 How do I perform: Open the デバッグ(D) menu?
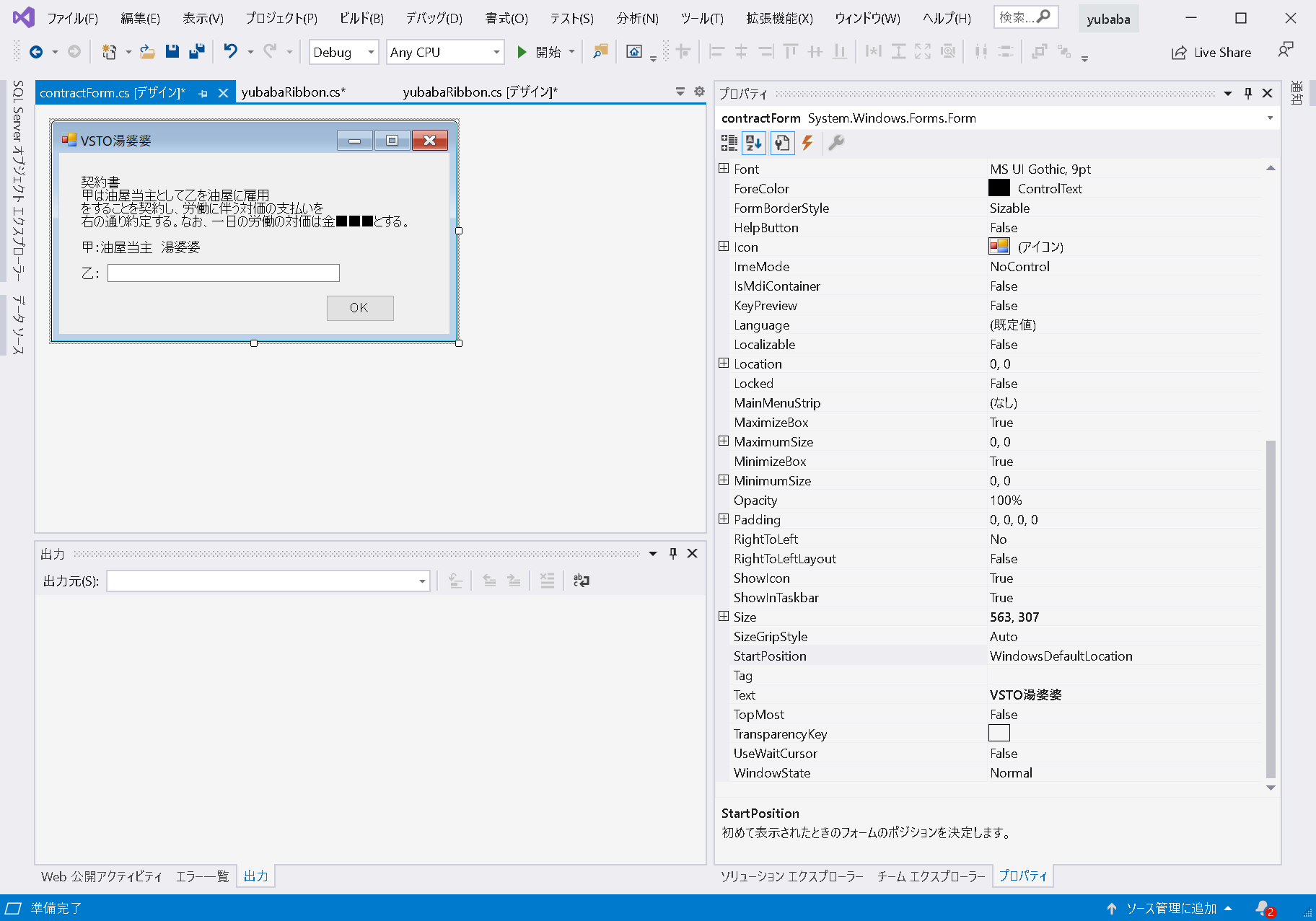(434, 18)
